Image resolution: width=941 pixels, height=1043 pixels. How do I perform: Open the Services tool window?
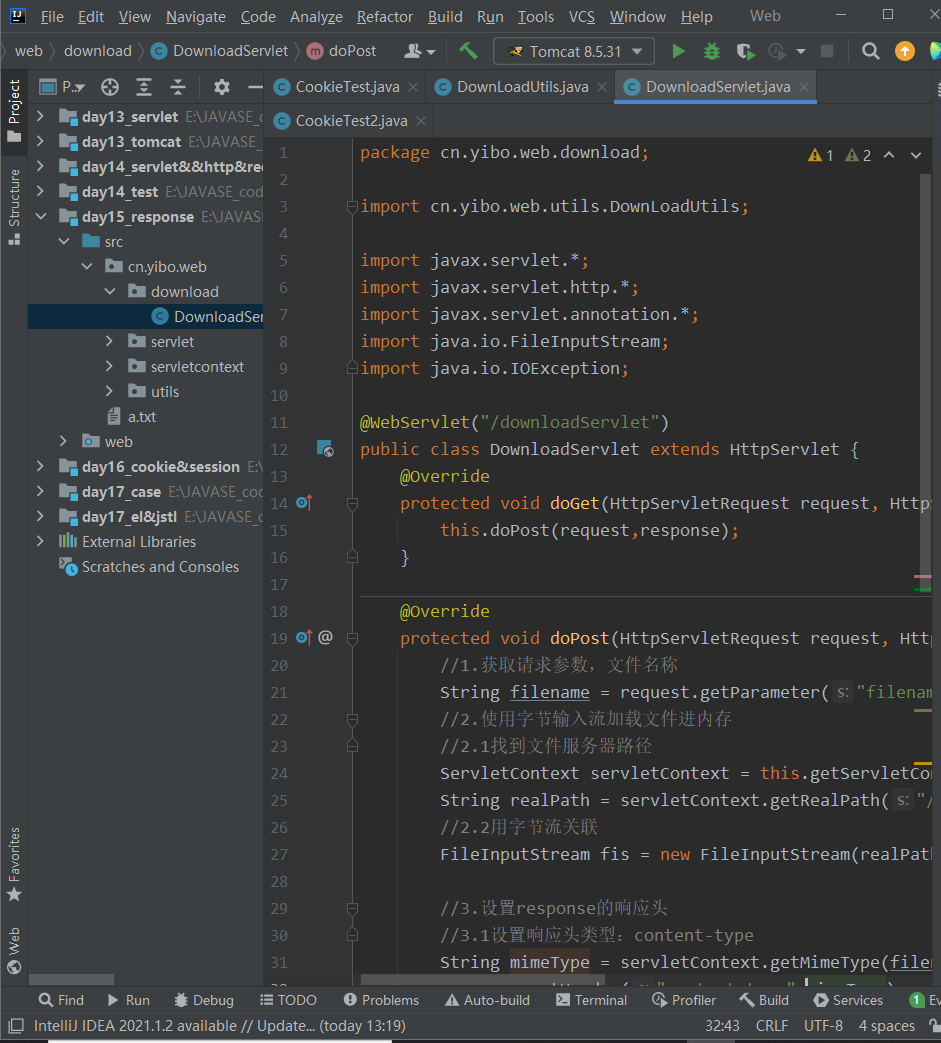coord(848,1000)
